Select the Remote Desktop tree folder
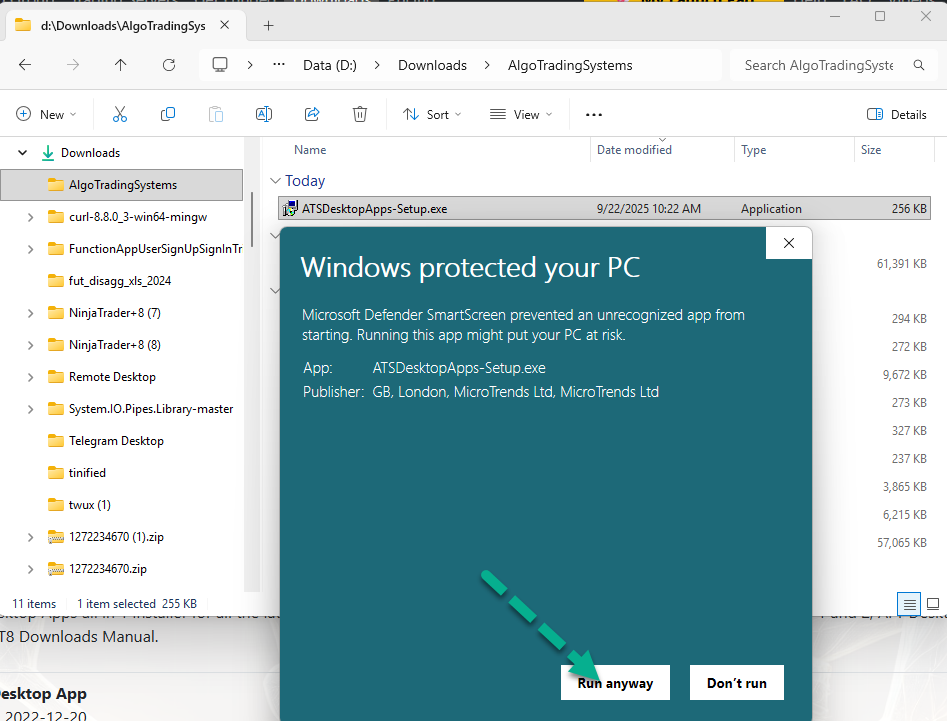This screenshot has width=947, height=721. [112, 377]
